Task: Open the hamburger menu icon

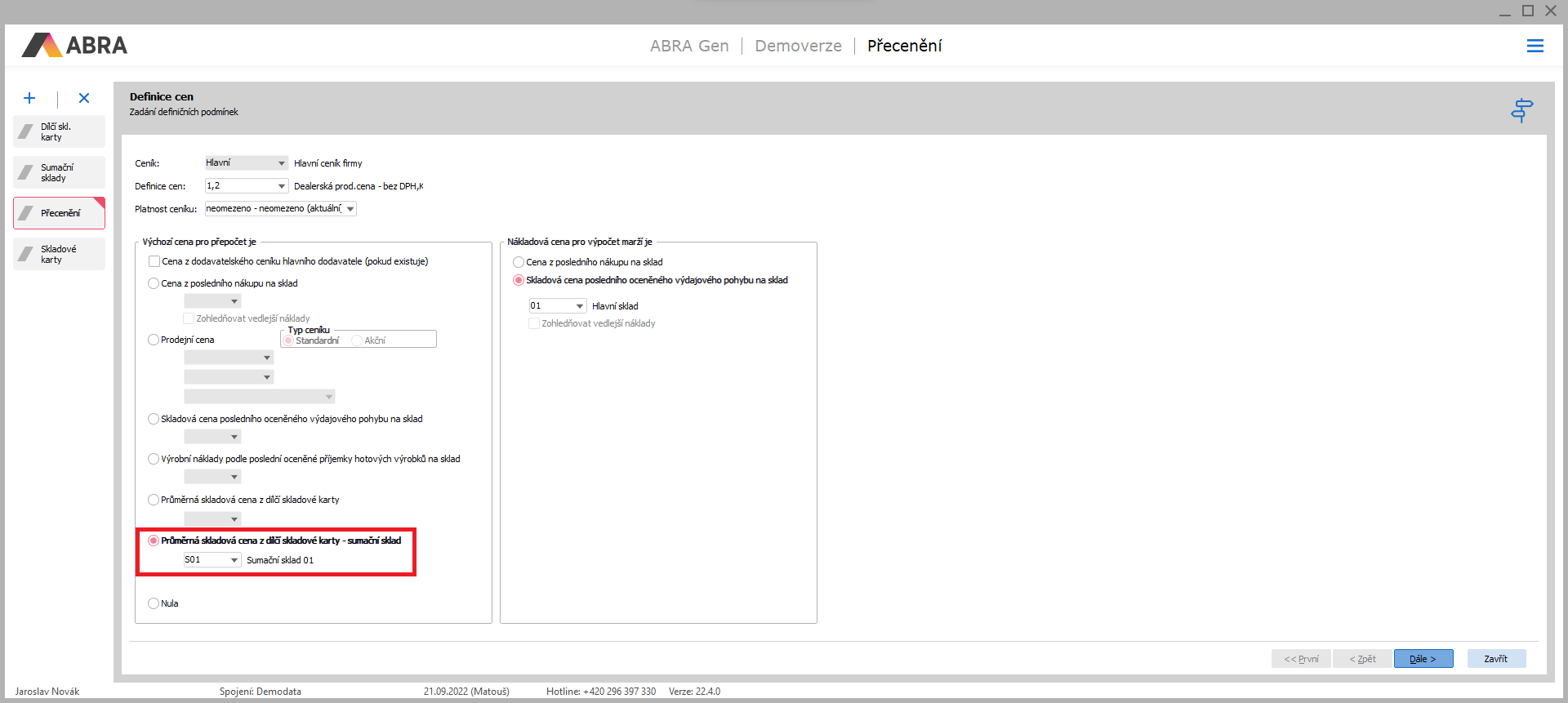Action: click(x=1535, y=46)
